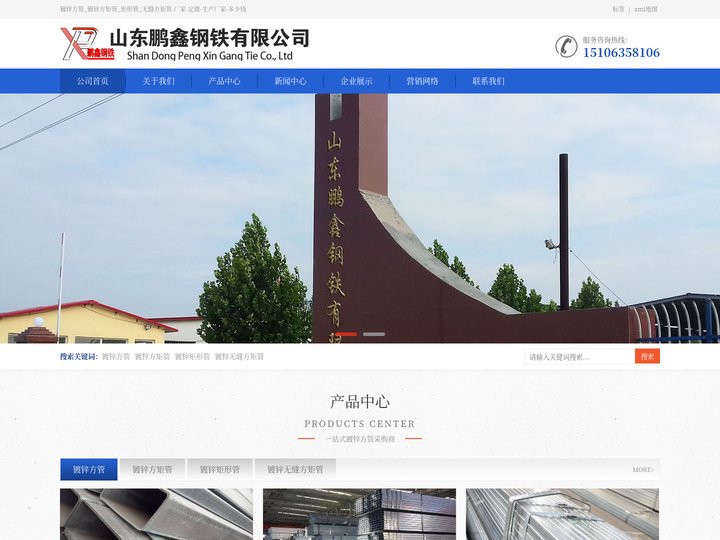Open the third product thumbnail of bundled tubes
The width and height of the screenshot is (720, 540).
562,514
